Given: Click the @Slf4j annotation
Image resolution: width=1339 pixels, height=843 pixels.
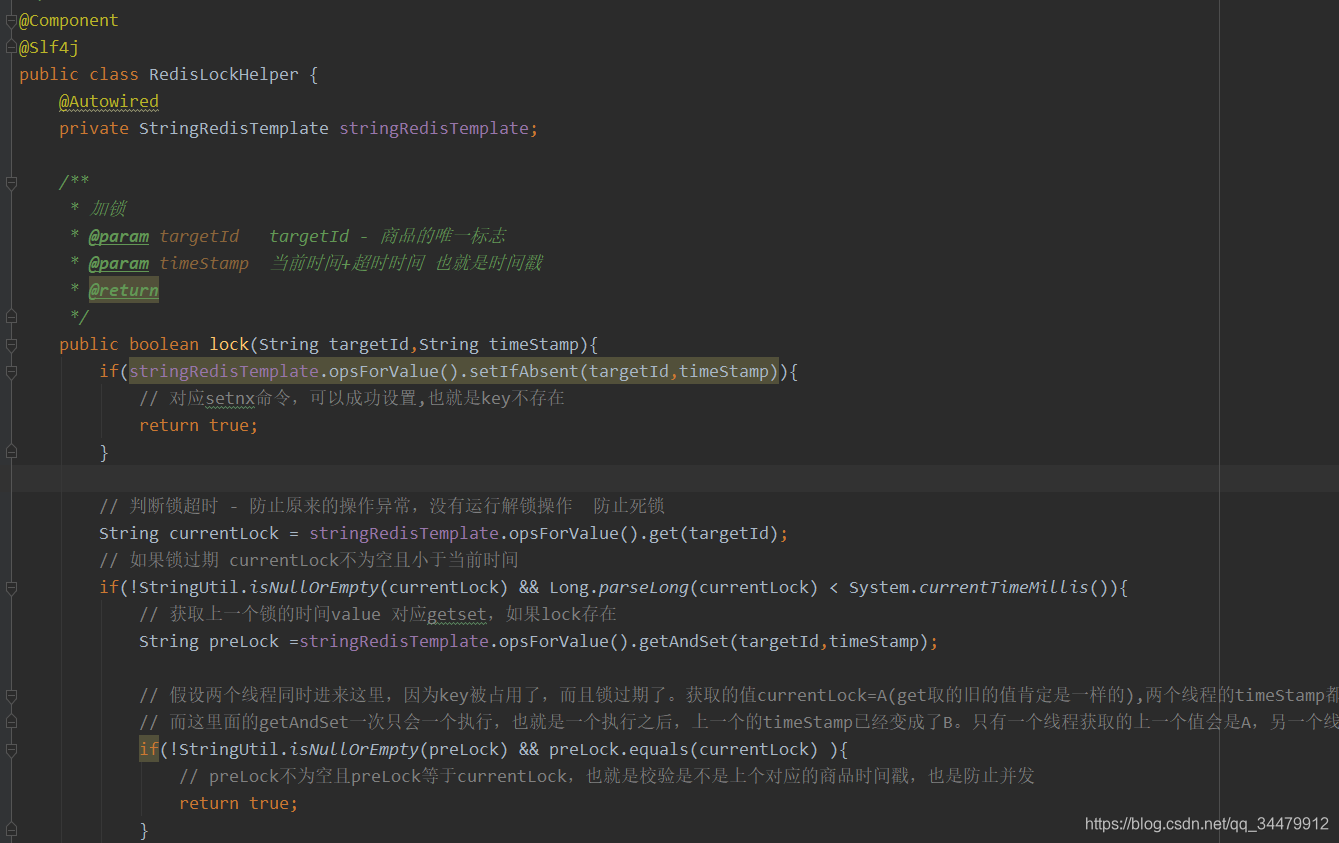Looking at the screenshot, I should (x=47, y=46).
